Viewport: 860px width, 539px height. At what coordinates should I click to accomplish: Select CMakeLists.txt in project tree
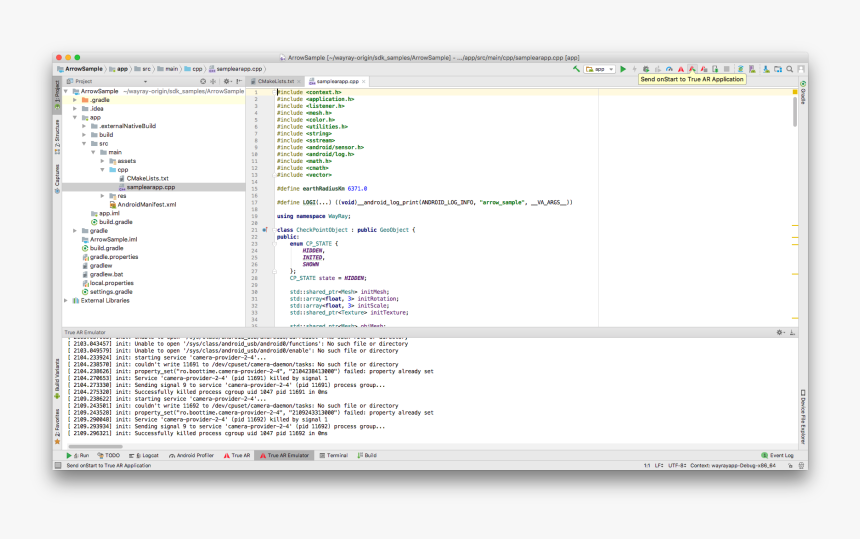[148, 178]
